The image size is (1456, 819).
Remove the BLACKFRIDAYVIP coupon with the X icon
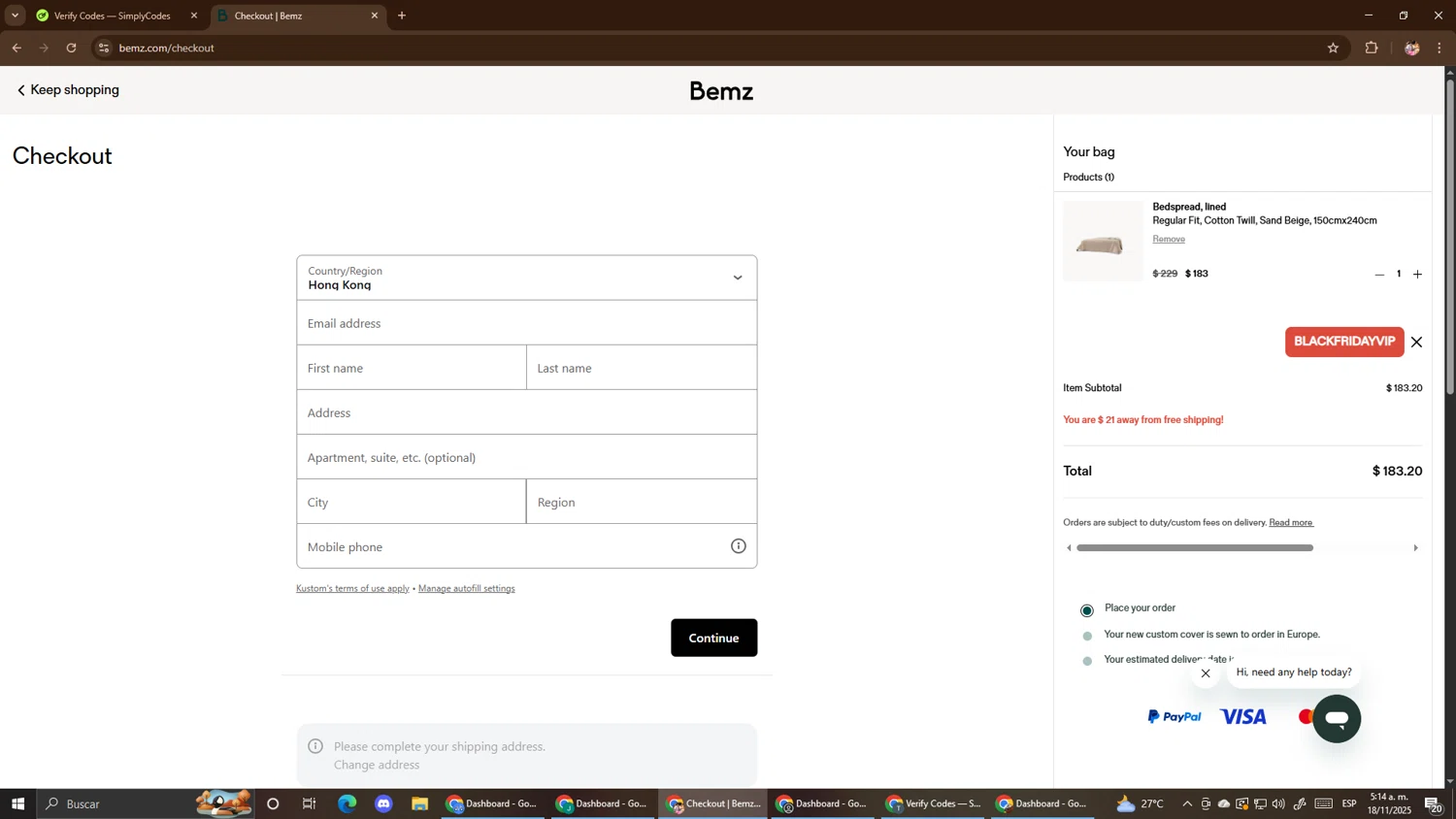1416,342
